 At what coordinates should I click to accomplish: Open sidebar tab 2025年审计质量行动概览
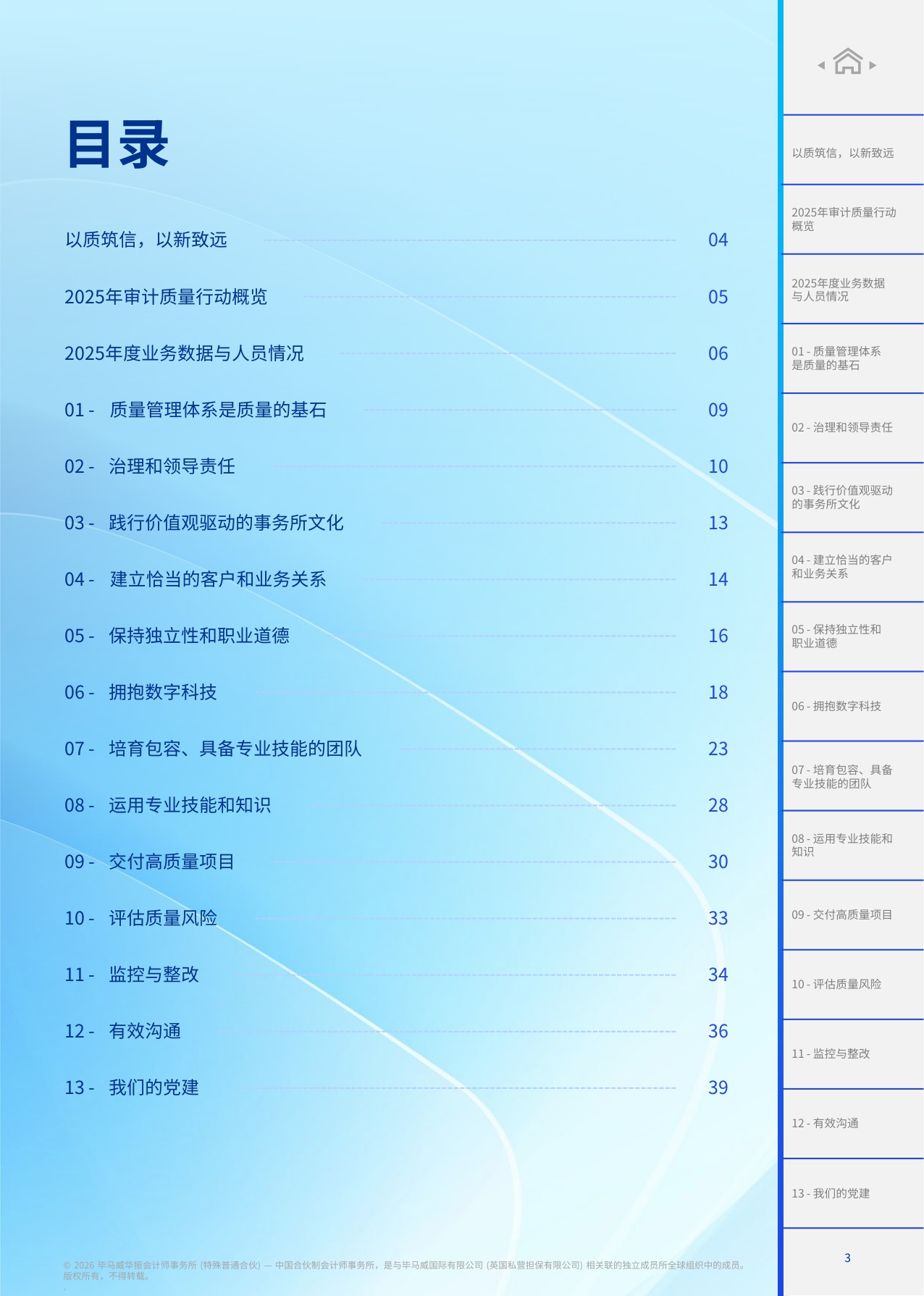(853, 219)
